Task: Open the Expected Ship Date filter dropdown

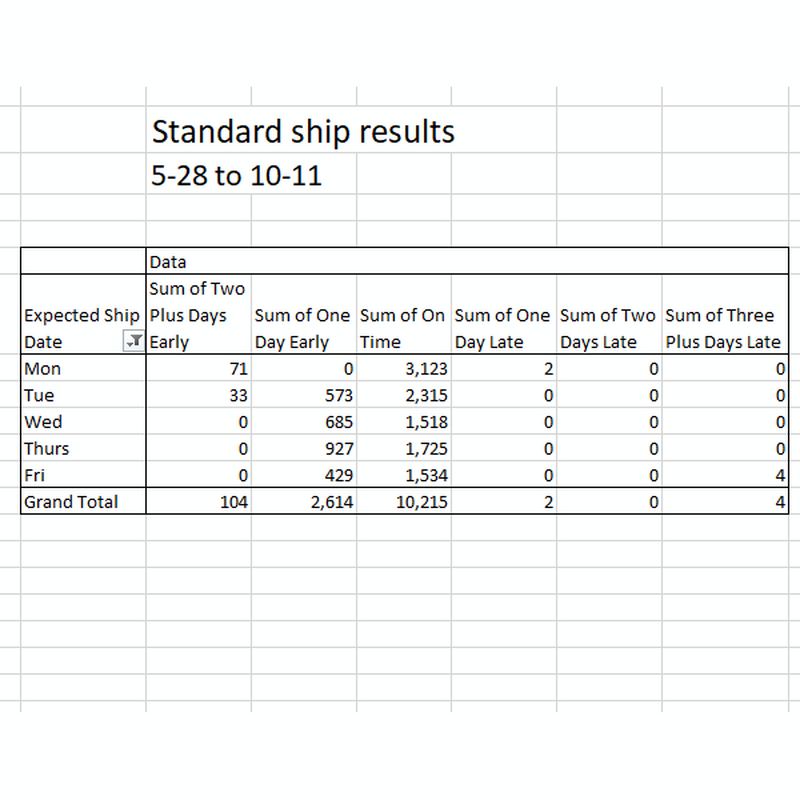Action: [x=134, y=341]
